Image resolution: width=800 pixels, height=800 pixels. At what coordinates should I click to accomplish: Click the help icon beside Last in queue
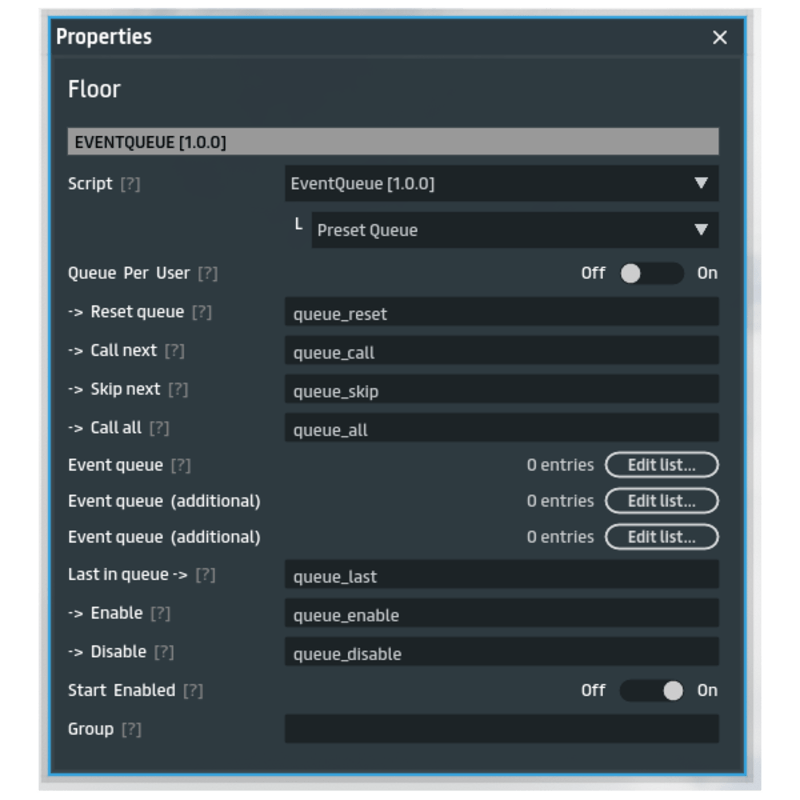pyautogui.click(x=205, y=575)
